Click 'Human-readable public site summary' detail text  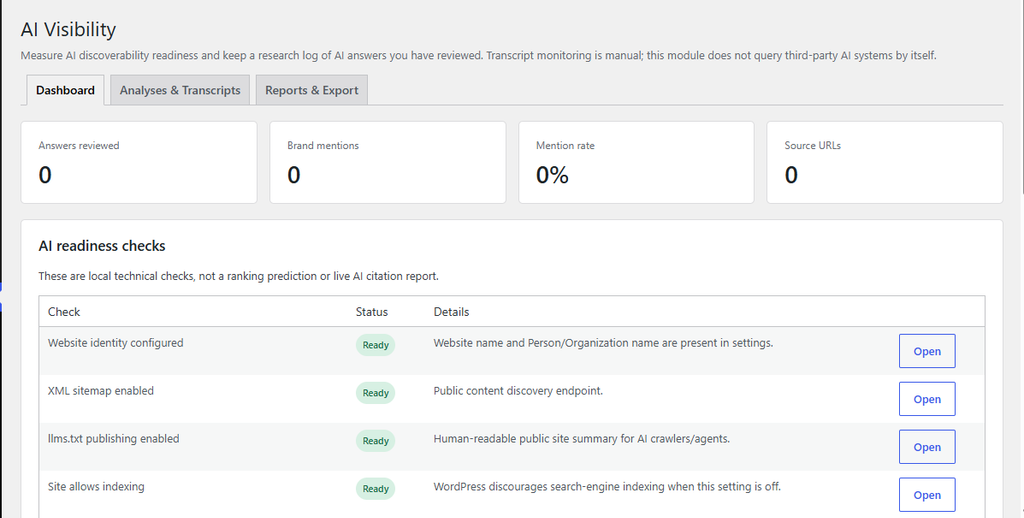[x=581, y=438]
